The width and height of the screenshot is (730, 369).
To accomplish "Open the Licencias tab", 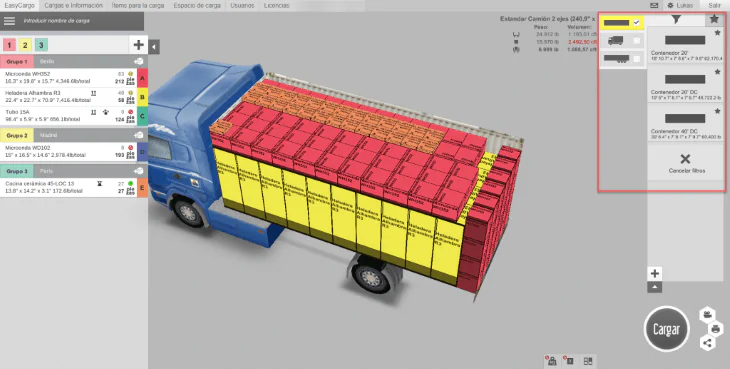I will click(x=277, y=6).
